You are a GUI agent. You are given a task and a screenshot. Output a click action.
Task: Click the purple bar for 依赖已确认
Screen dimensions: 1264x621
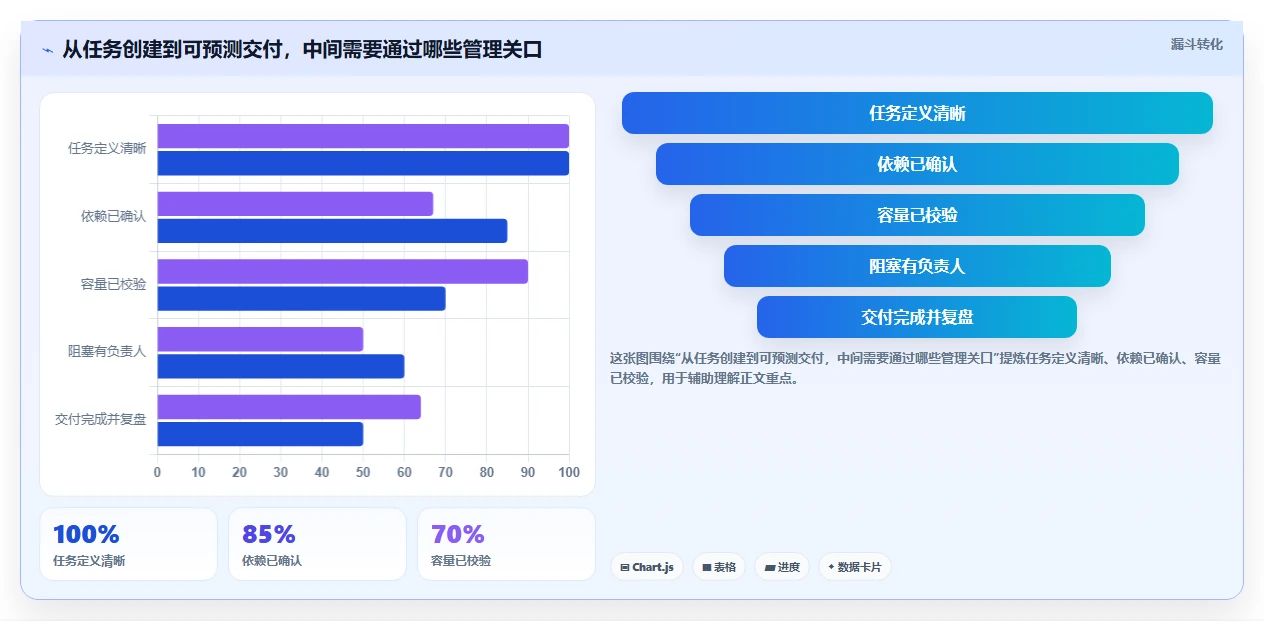click(295, 204)
